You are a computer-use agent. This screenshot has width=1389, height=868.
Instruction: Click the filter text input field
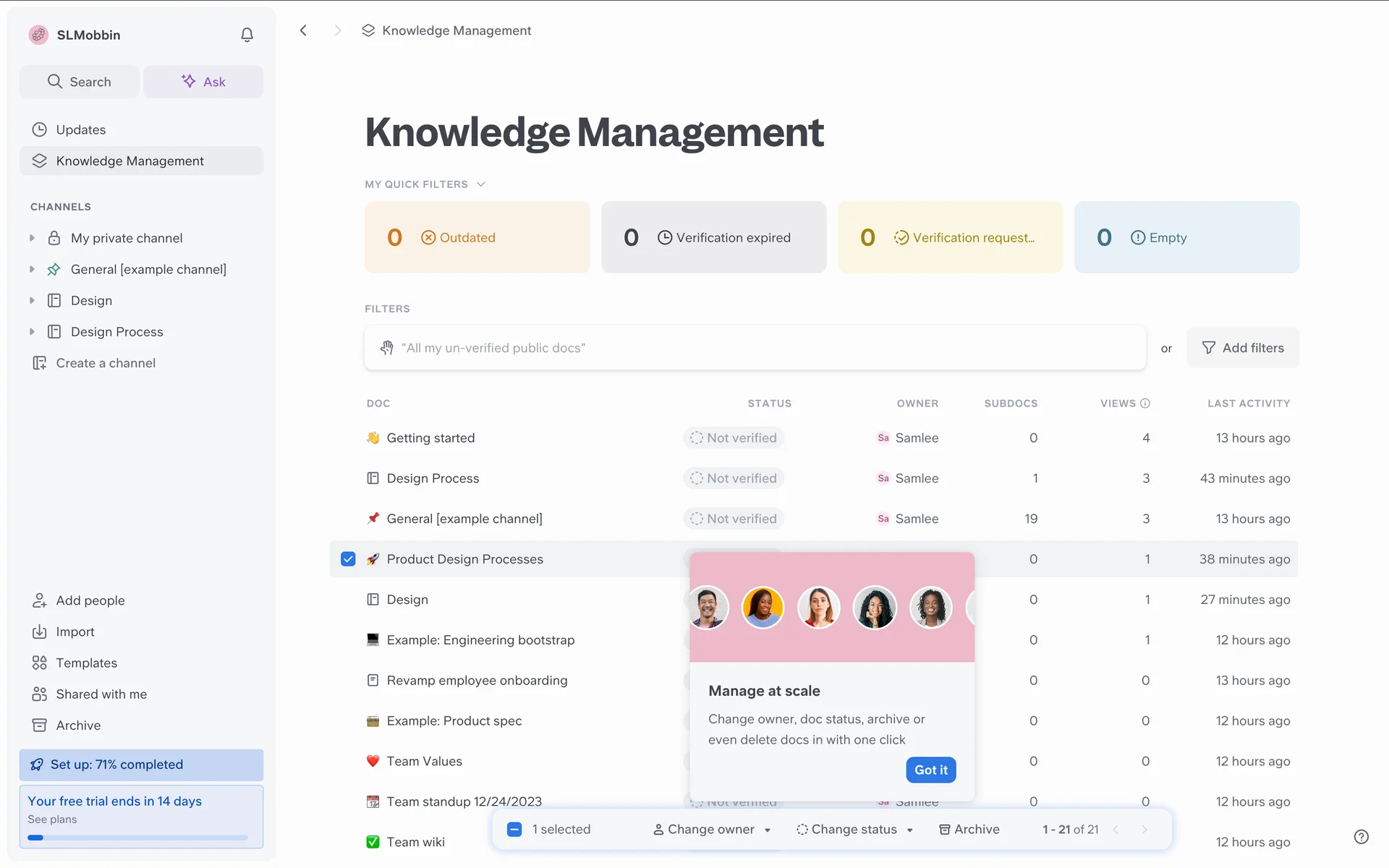coord(755,348)
